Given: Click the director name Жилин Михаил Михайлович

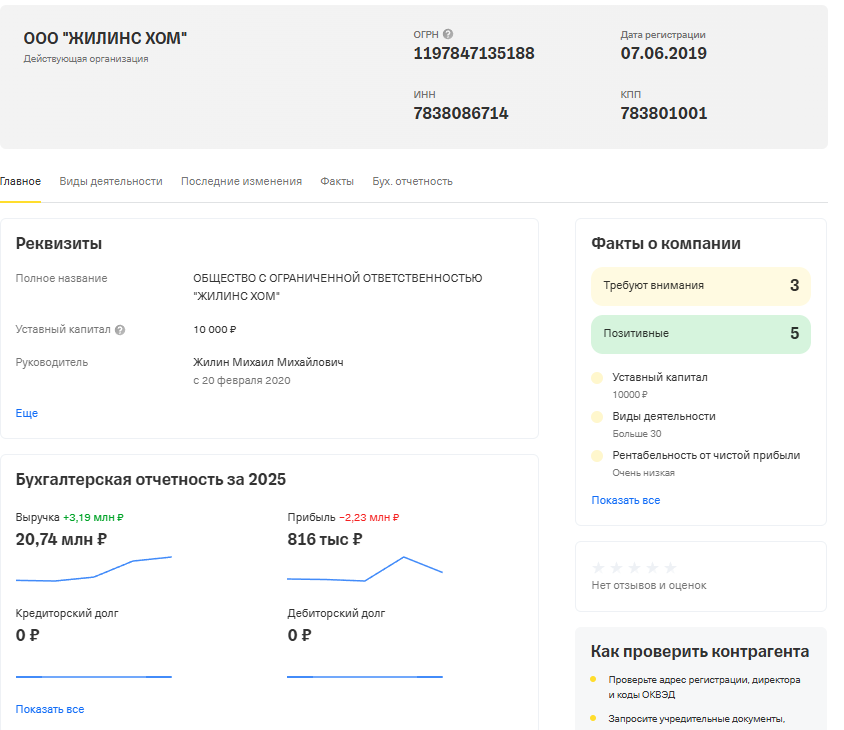Looking at the screenshot, I should (268, 362).
